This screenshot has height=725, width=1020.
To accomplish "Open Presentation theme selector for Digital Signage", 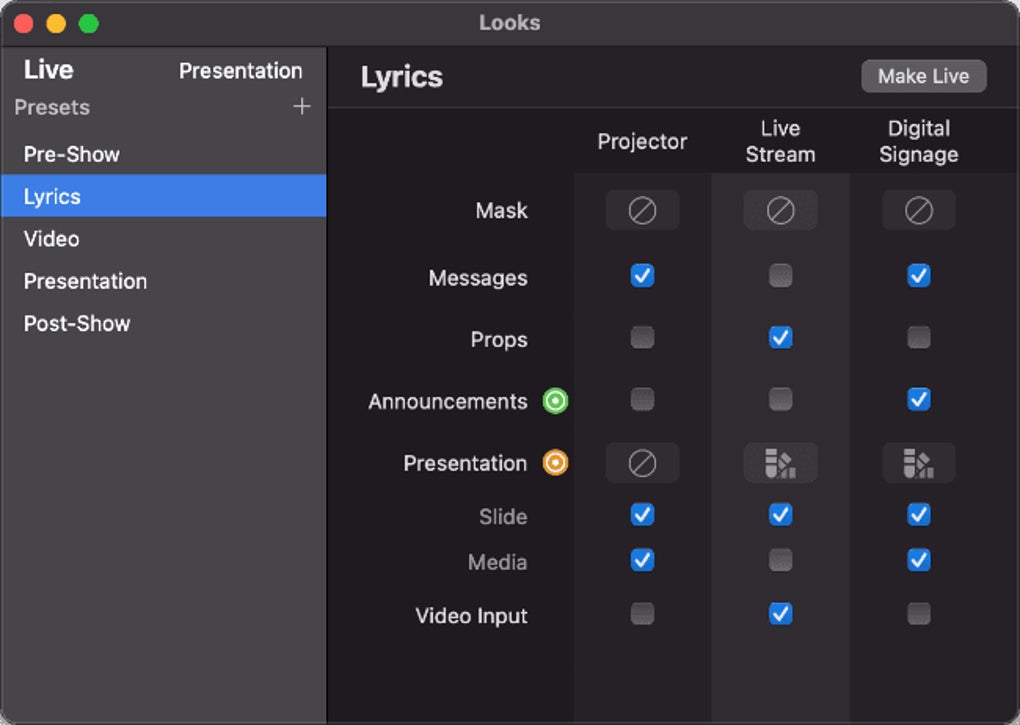I will coord(919,463).
